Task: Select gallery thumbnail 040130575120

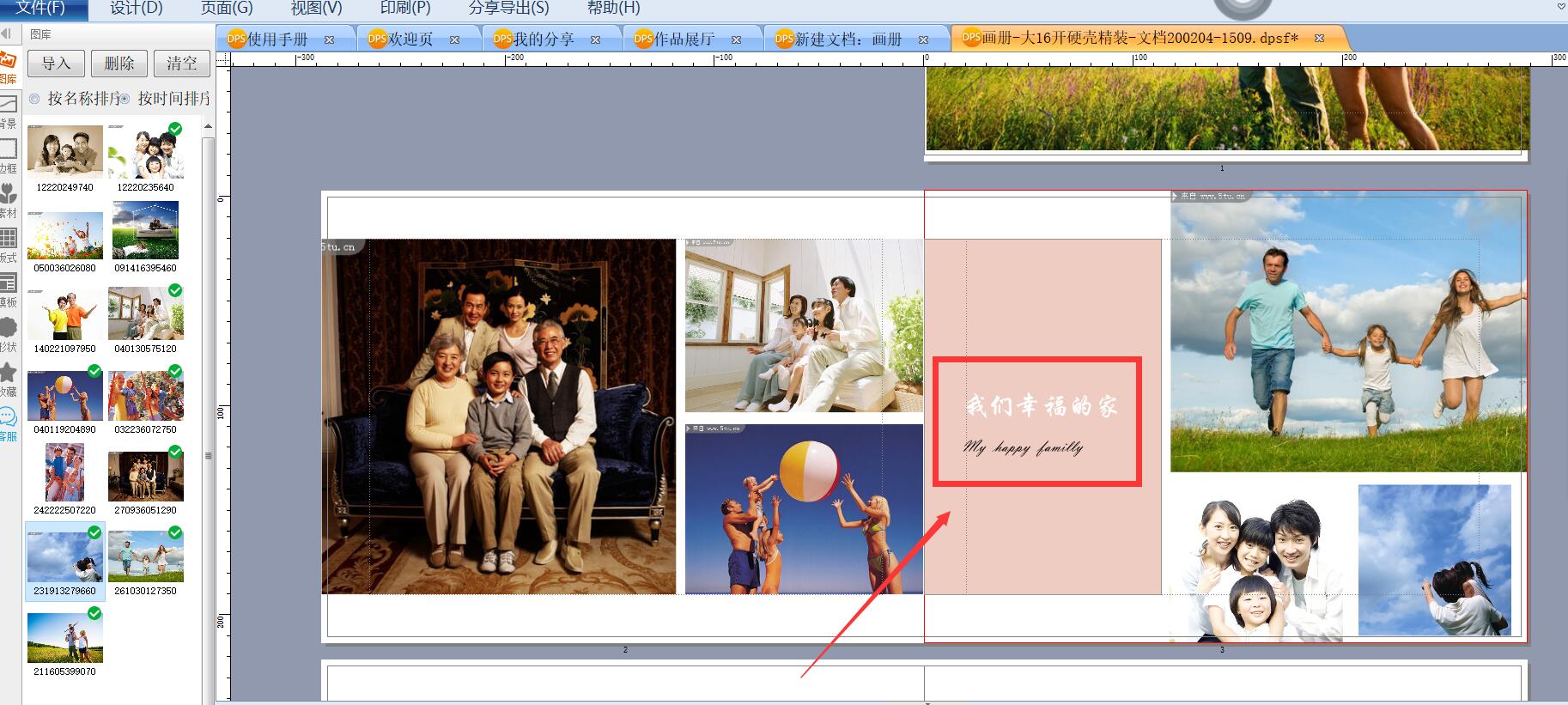Action: pos(146,313)
